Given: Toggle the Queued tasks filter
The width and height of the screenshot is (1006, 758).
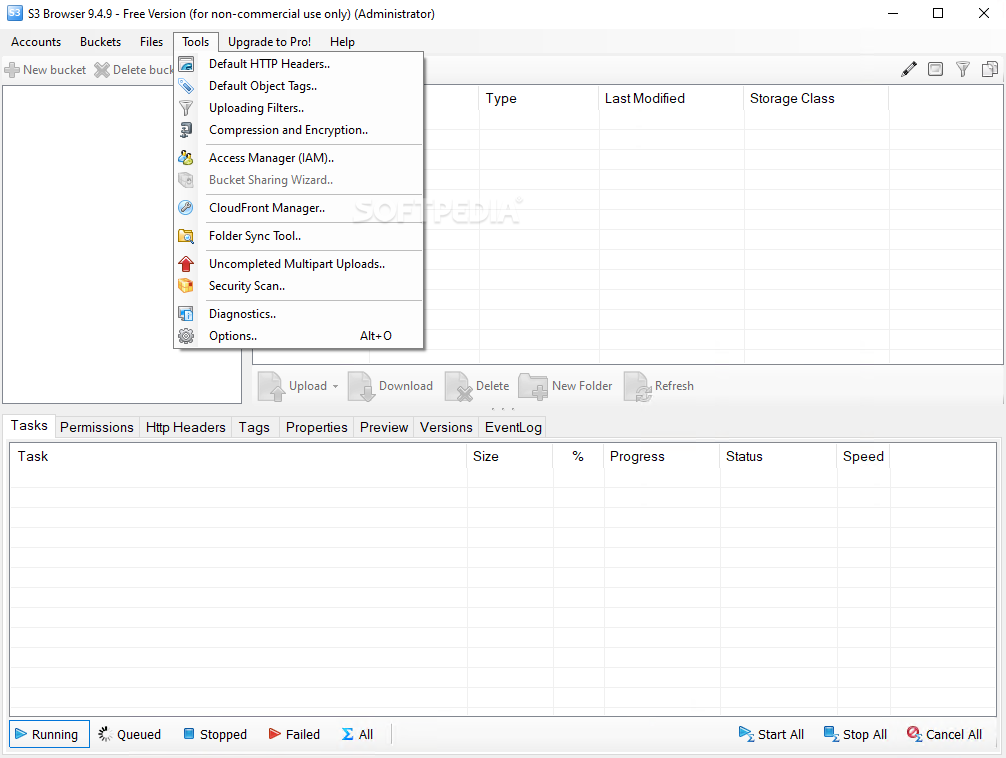Looking at the screenshot, I should click(130, 734).
